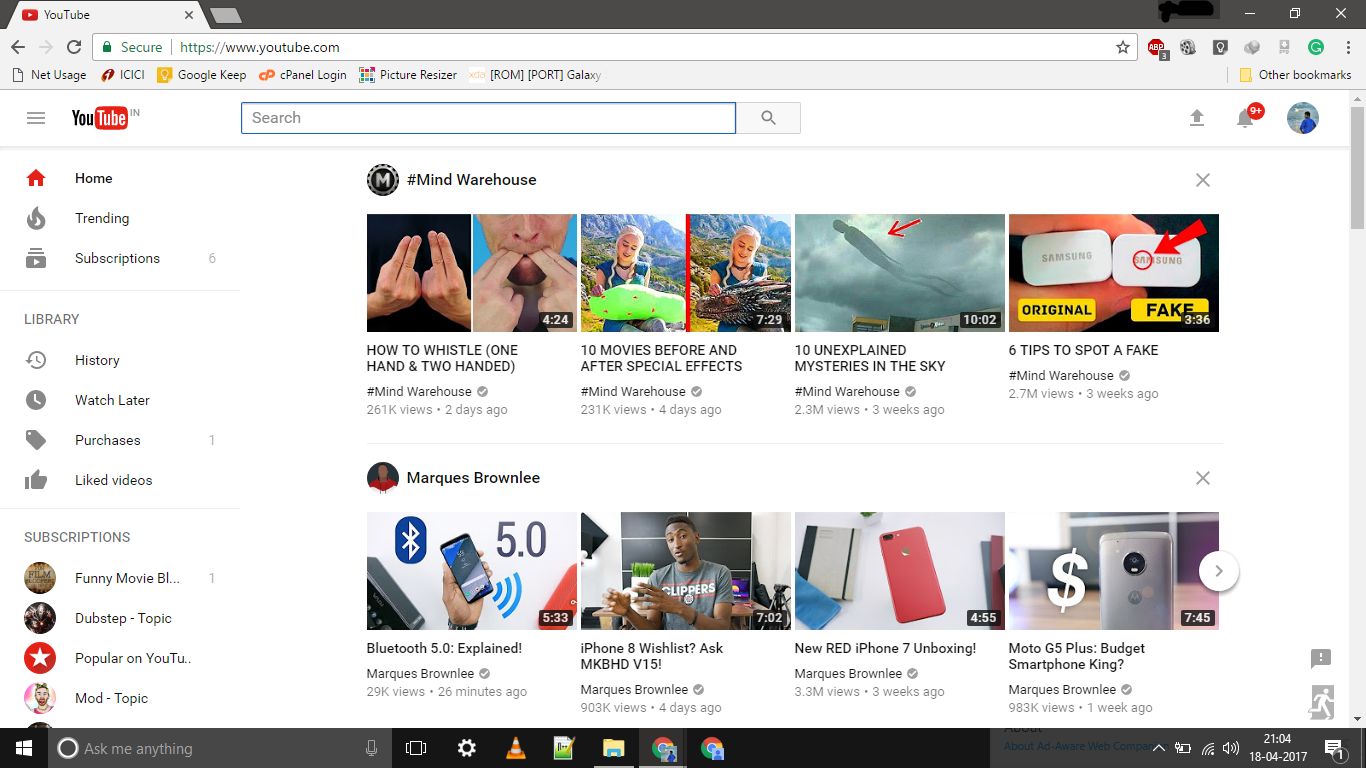The height and width of the screenshot is (768, 1366).
Task: Open the Home sidebar item
Action: pyautogui.click(x=120, y=178)
